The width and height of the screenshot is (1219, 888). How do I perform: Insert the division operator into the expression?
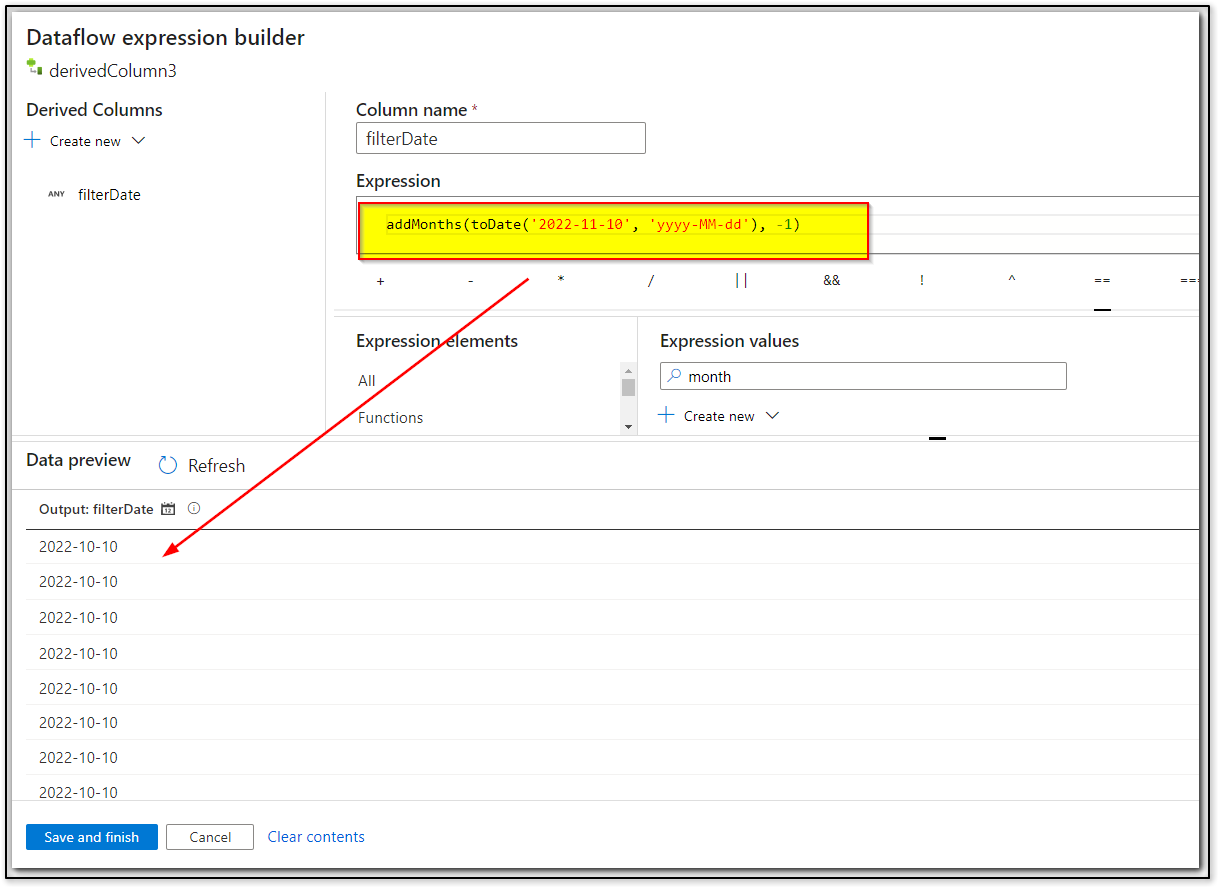click(651, 280)
